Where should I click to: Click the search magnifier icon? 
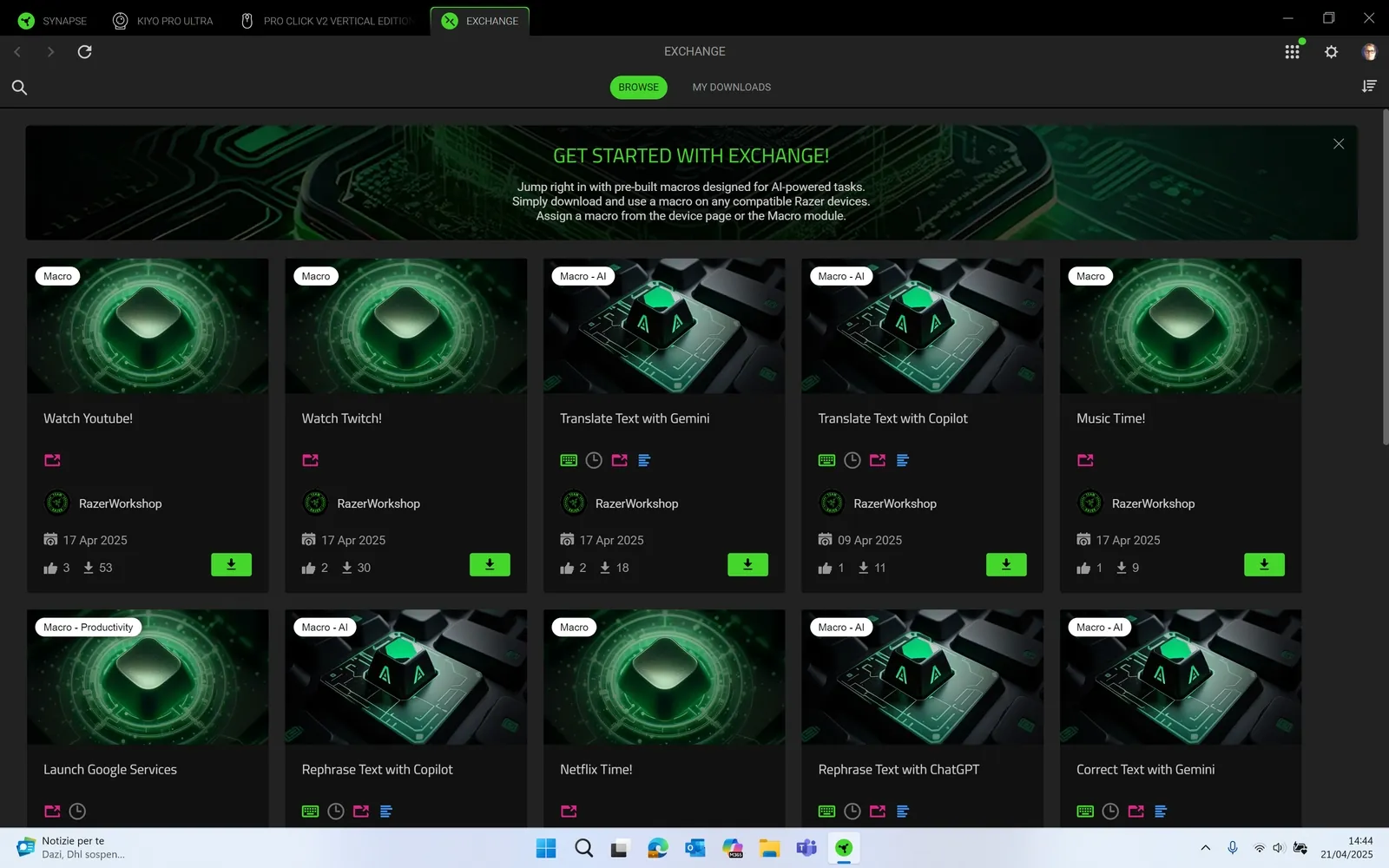19,87
